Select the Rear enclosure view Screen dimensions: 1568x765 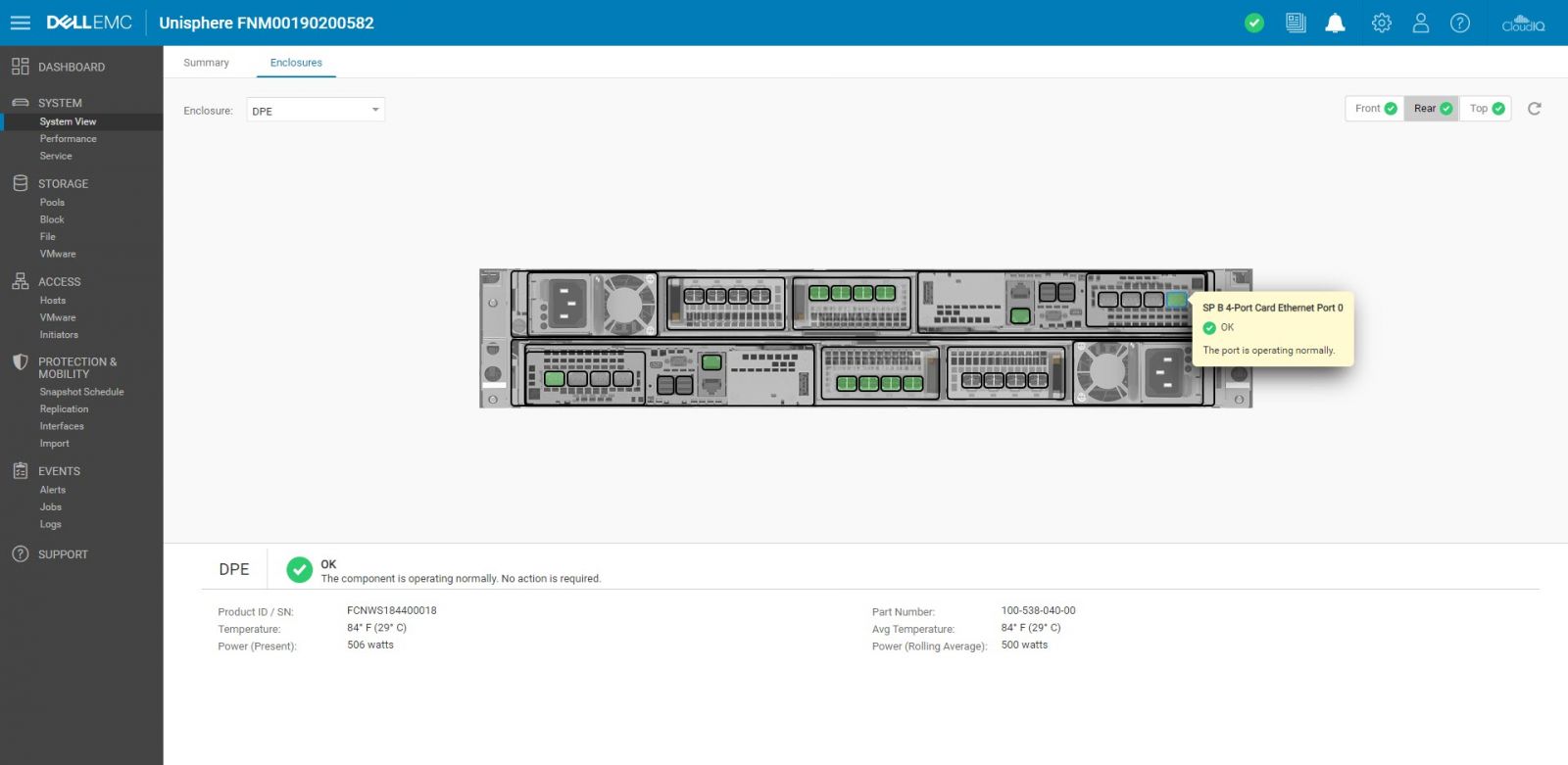click(x=1432, y=109)
